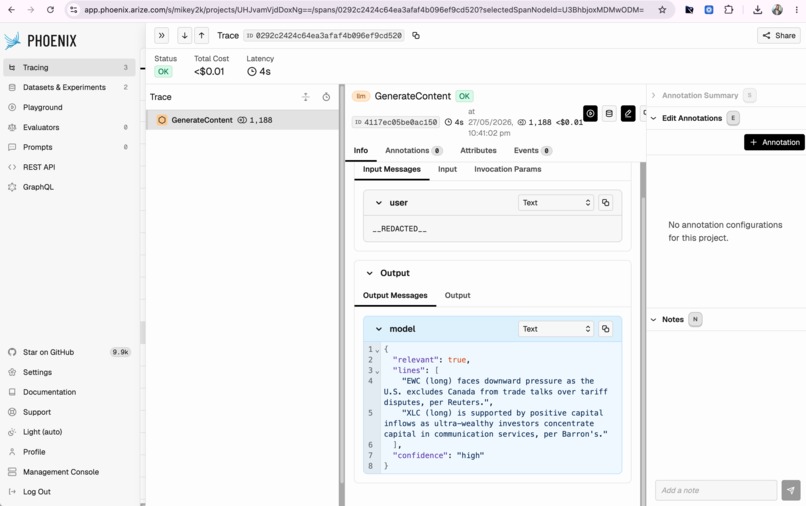Open the user message Text format dropdown
This screenshot has width=806, height=506.
(x=556, y=203)
